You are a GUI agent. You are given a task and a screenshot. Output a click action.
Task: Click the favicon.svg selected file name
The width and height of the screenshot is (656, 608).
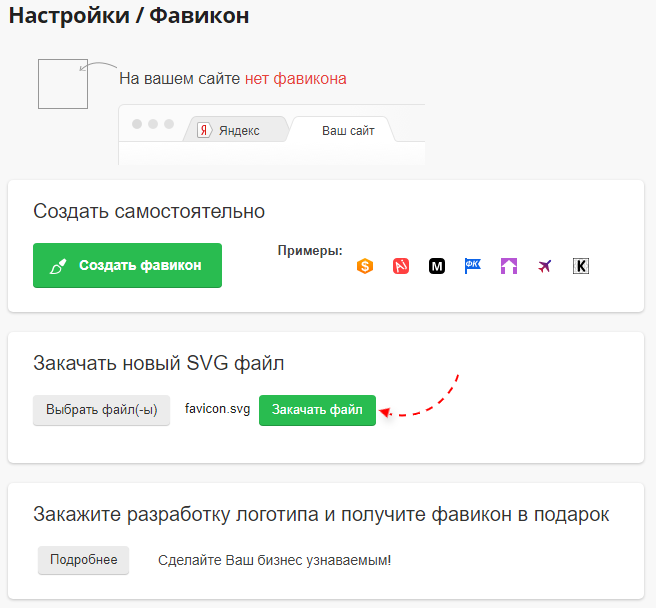[x=217, y=409]
